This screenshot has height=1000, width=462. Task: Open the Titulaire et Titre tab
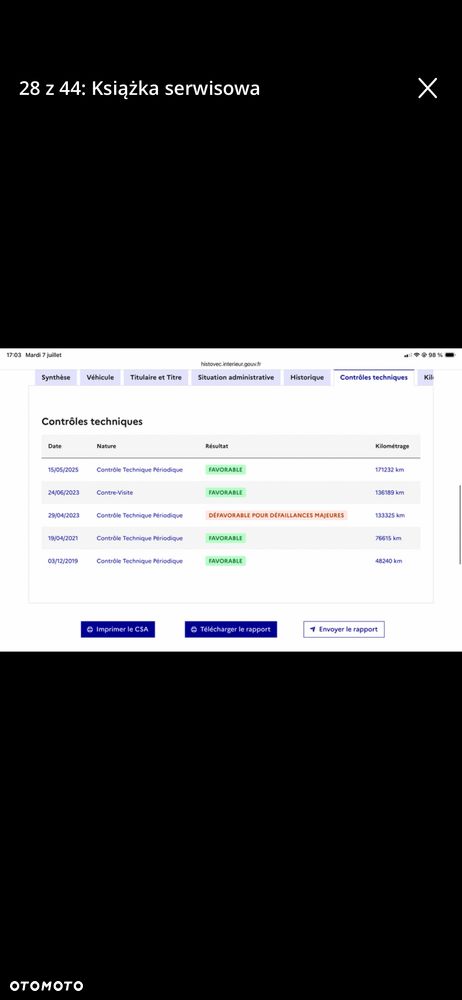coord(156,378)
